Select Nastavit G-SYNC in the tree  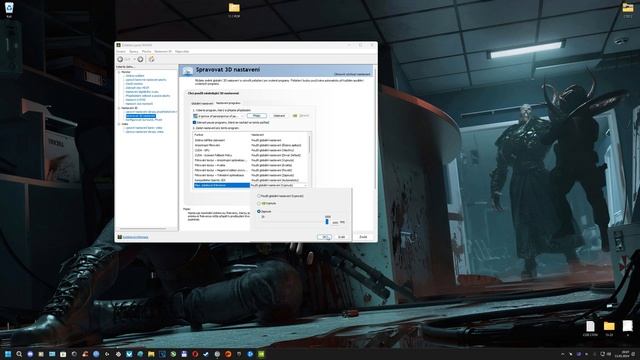[136, 100]
